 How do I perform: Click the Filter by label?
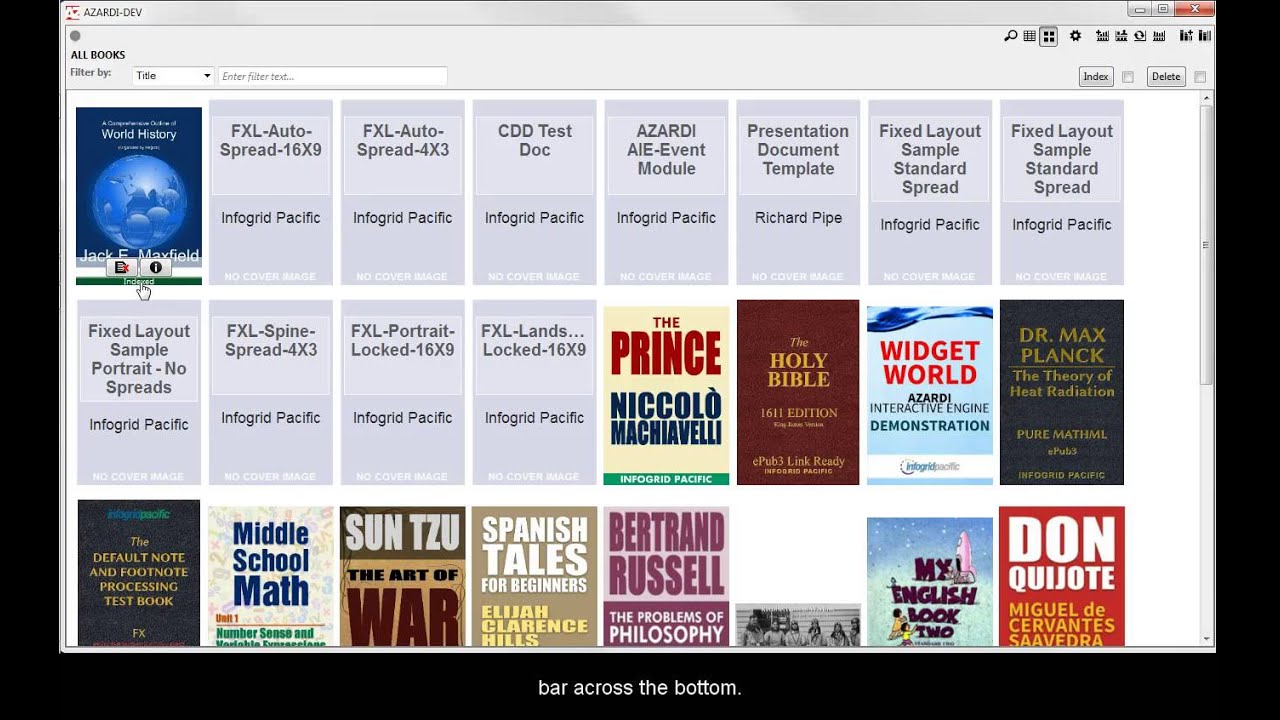coord(90,73)
